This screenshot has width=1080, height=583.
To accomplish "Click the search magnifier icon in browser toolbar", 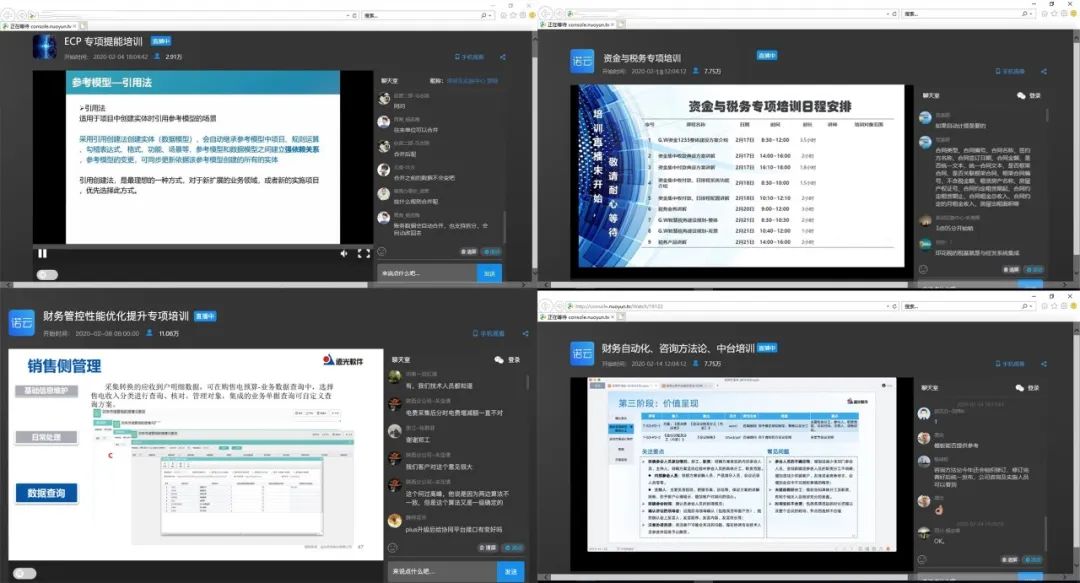I will 1025,12.
